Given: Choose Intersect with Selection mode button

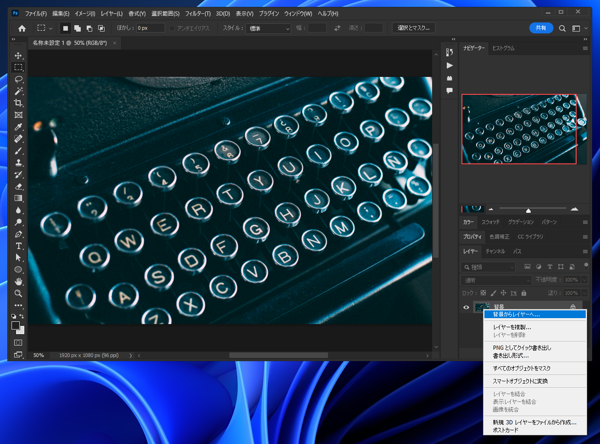Looking at the screenshot, I should pyautogui.click(x=101, y=28).
